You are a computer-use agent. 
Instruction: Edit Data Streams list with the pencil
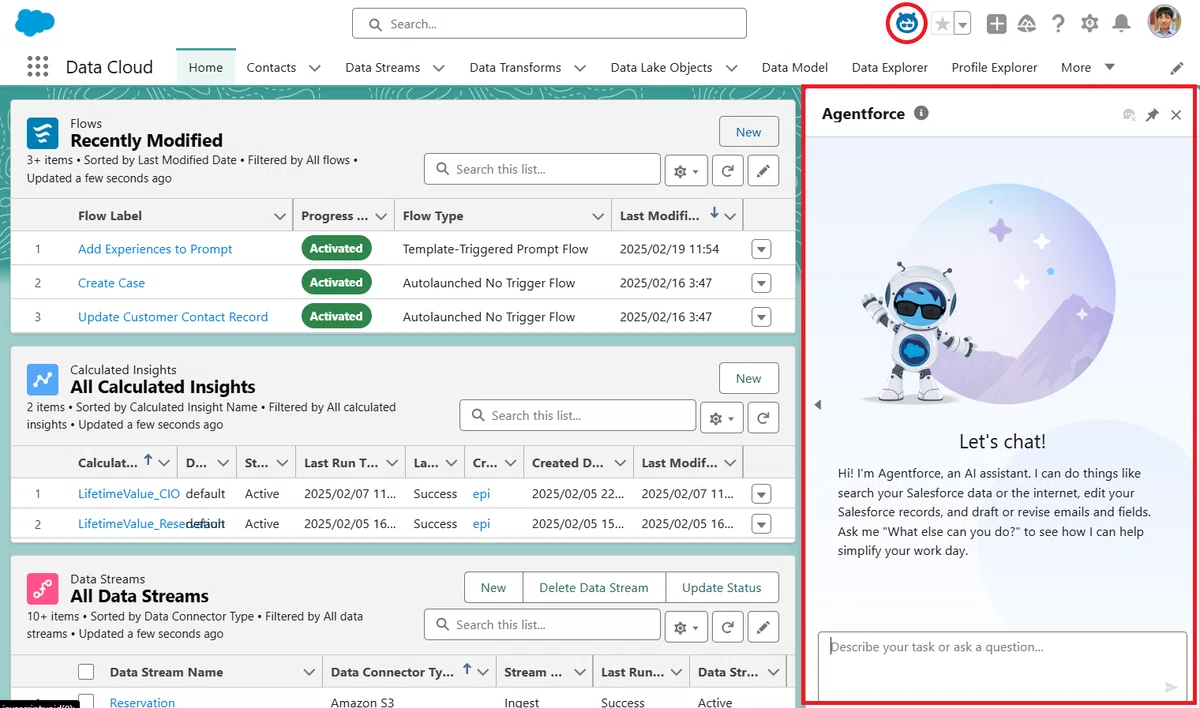(763, 627)
